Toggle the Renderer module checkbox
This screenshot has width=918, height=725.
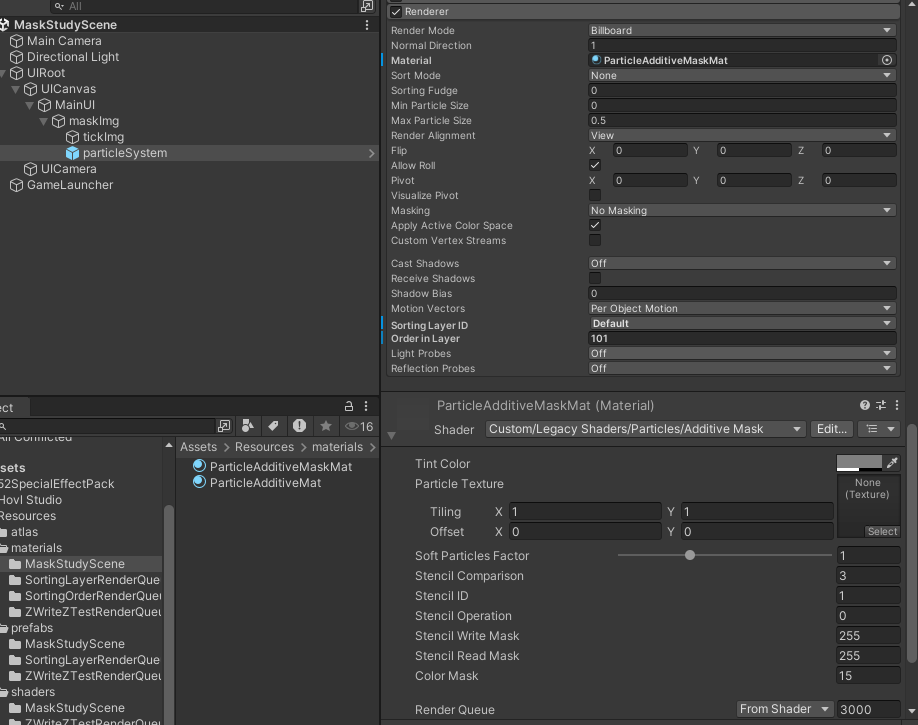[x=396, y=12]
